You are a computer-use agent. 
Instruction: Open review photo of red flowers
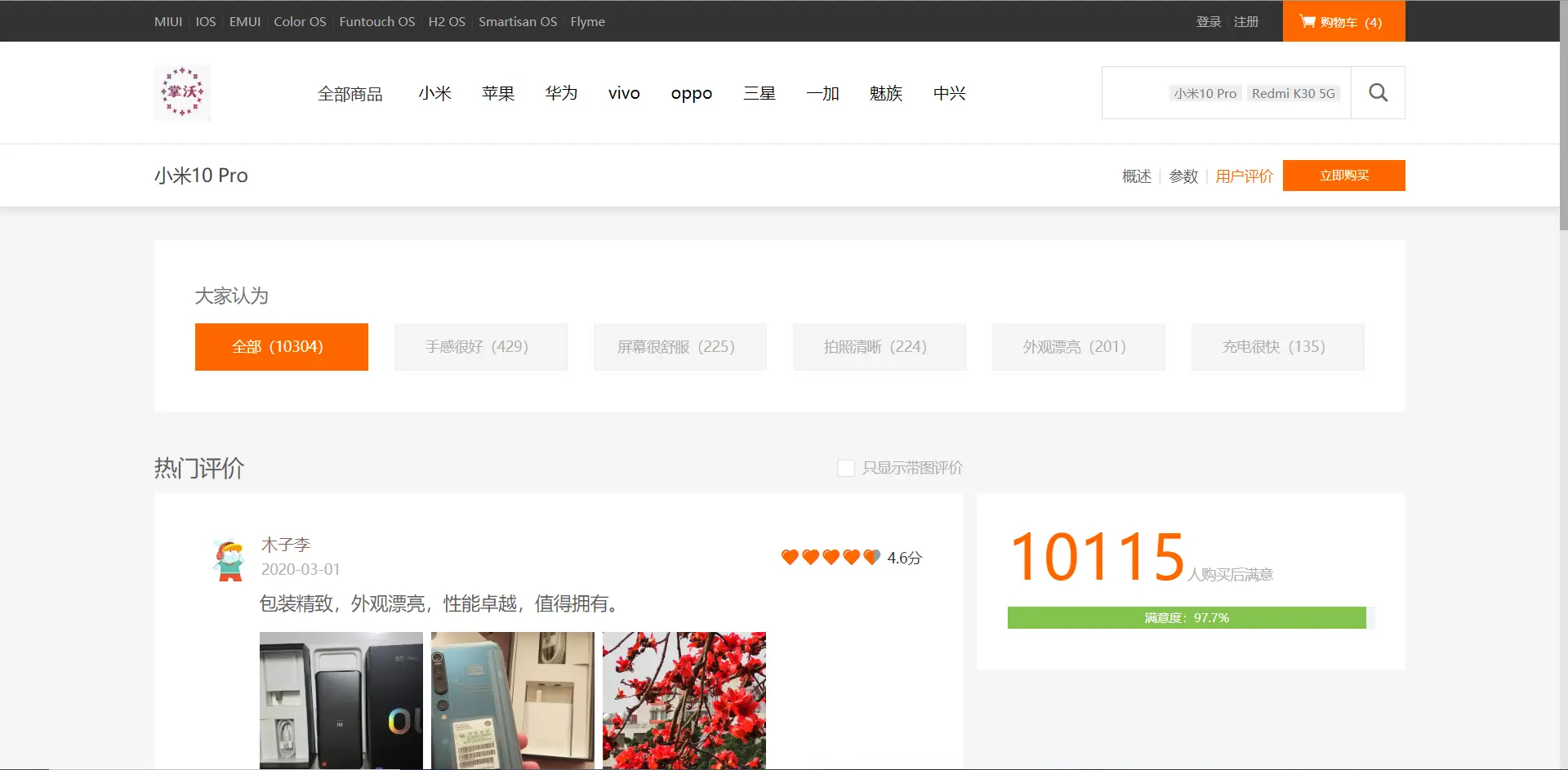pyautogui.click(x=684, y=700)
